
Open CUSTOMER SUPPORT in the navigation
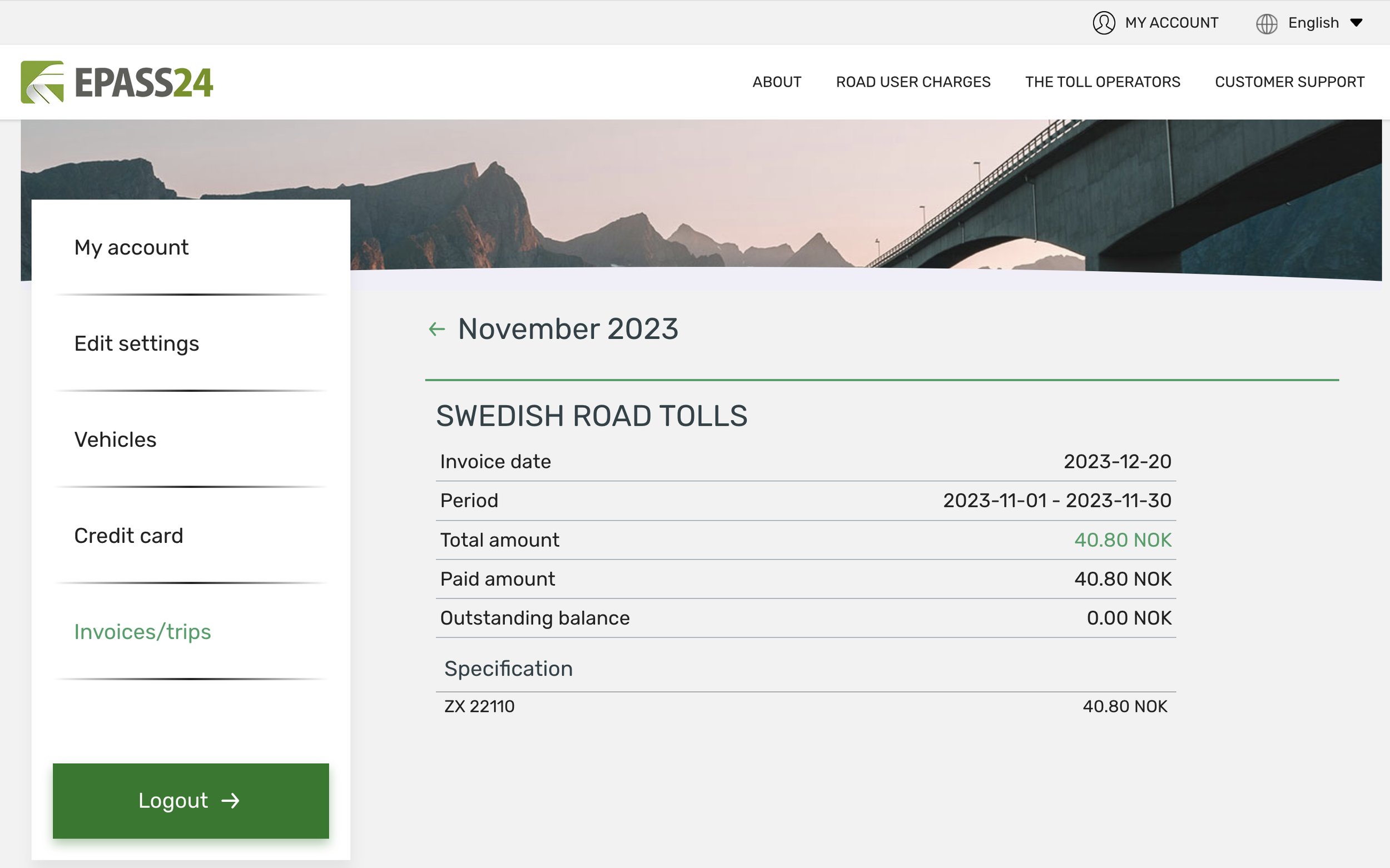1289,82
